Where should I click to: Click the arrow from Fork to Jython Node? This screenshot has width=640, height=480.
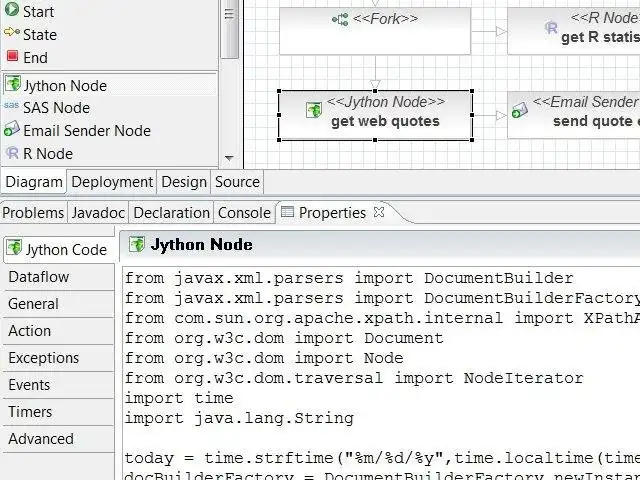[x=375, y=72]
